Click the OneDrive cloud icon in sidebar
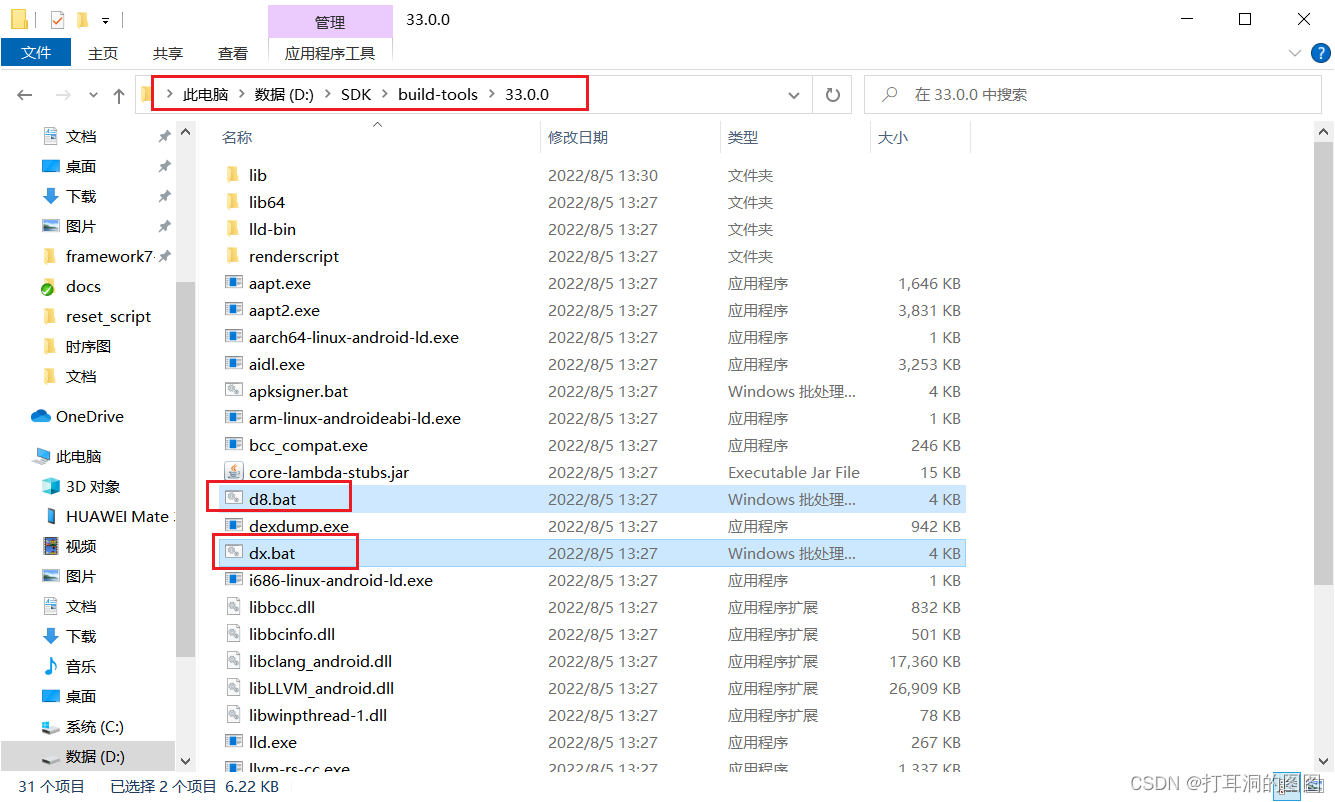Screen dimensions: 1335x802 [41, 416]
